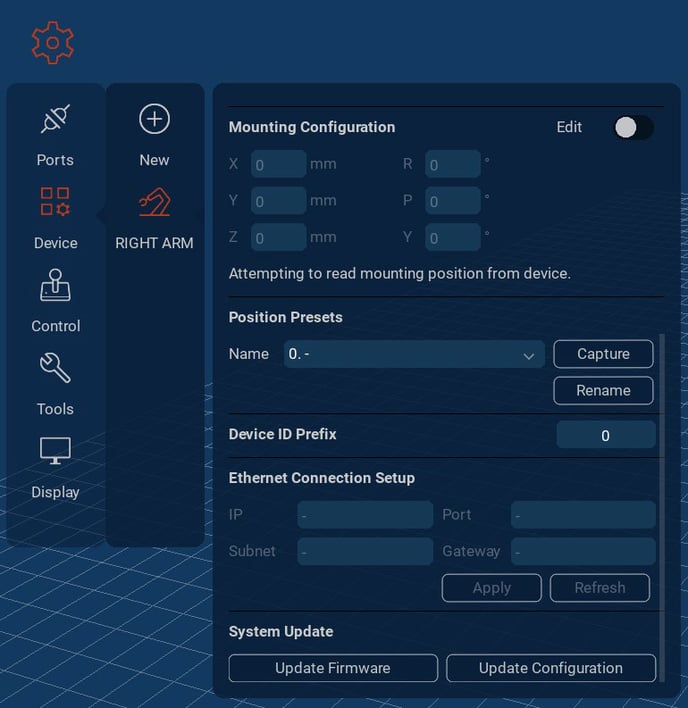The image size is (688, 708).
Task: Click Update Firmware button
Action: coord(333,668)
